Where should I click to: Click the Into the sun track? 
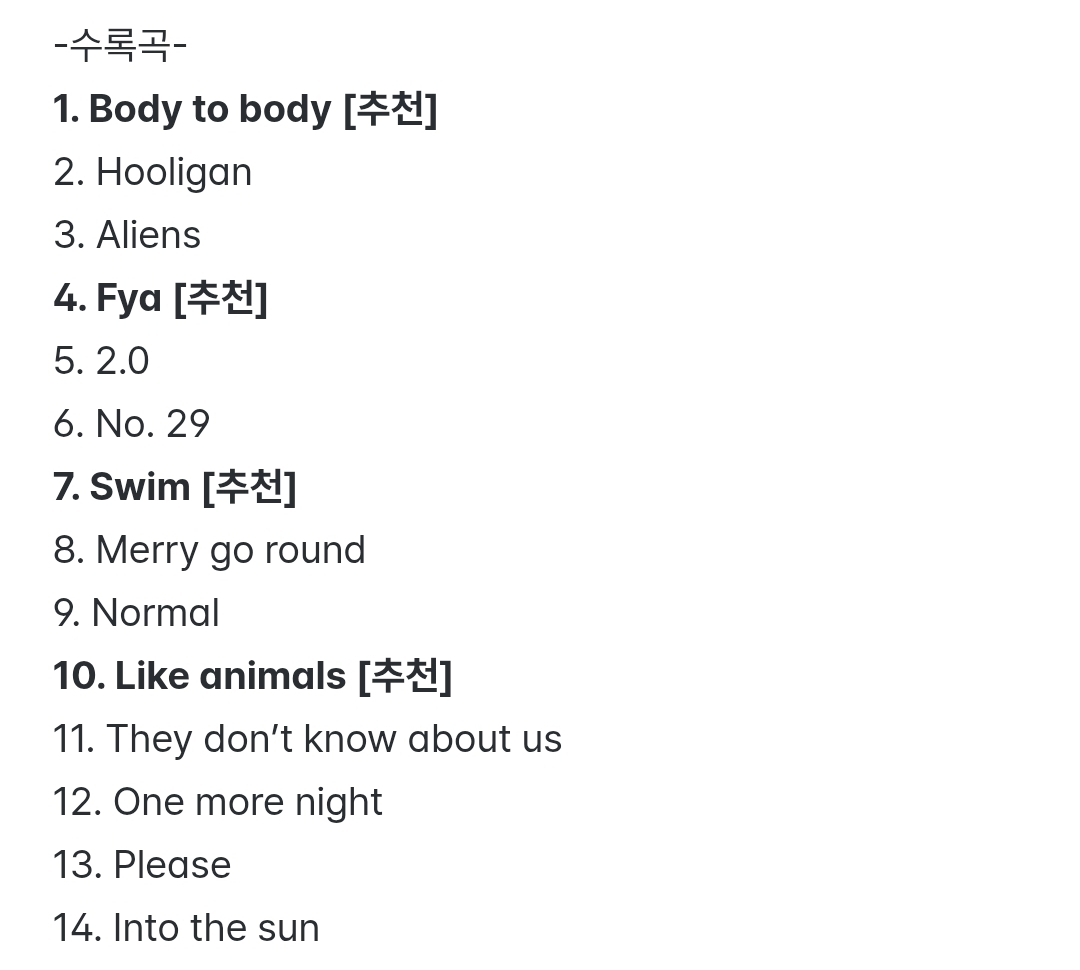tap(215, 928)
